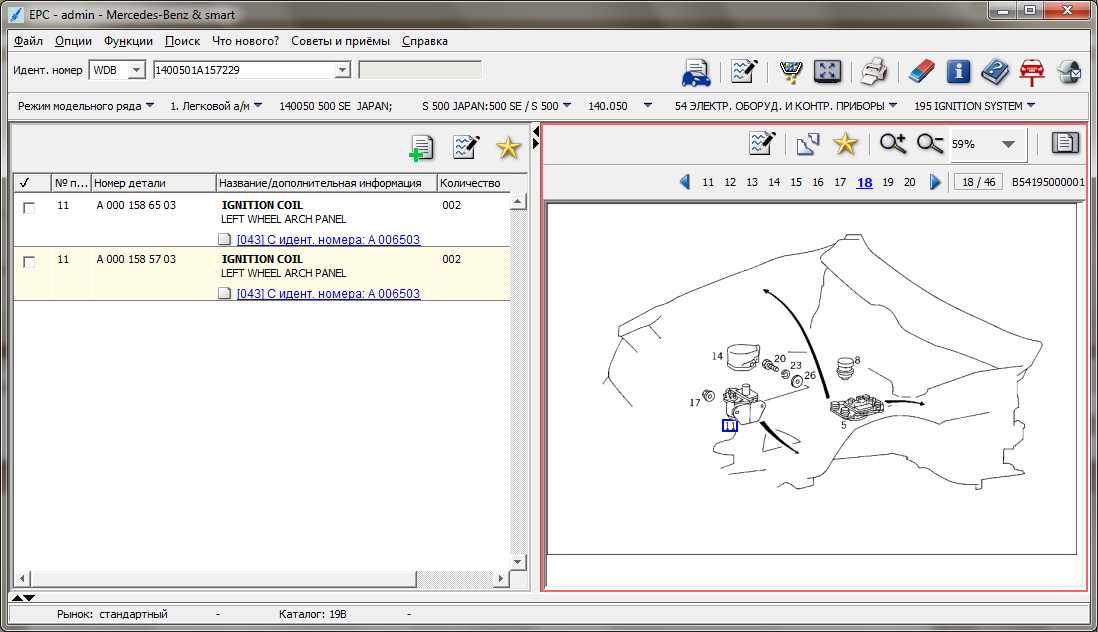Open the notes icon in the parts list panel
This screenshot has height=632, width=1098.
pyautogui.click(x=466, y=146)
